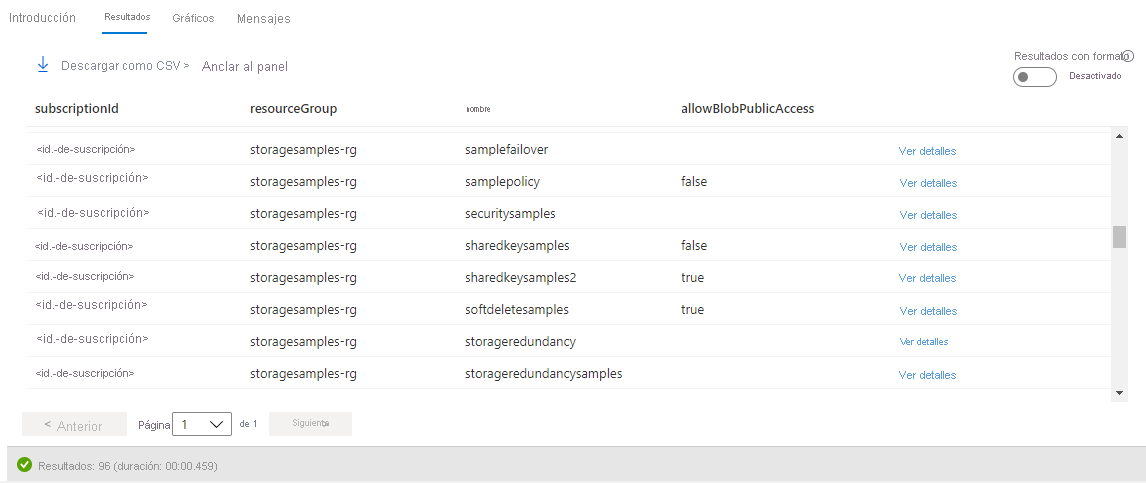Open Ver detalles for samplepolicy
Image resolution: width=1146 pixels, height=483 pixels.
pyautogui.click(x=928, y=183)
